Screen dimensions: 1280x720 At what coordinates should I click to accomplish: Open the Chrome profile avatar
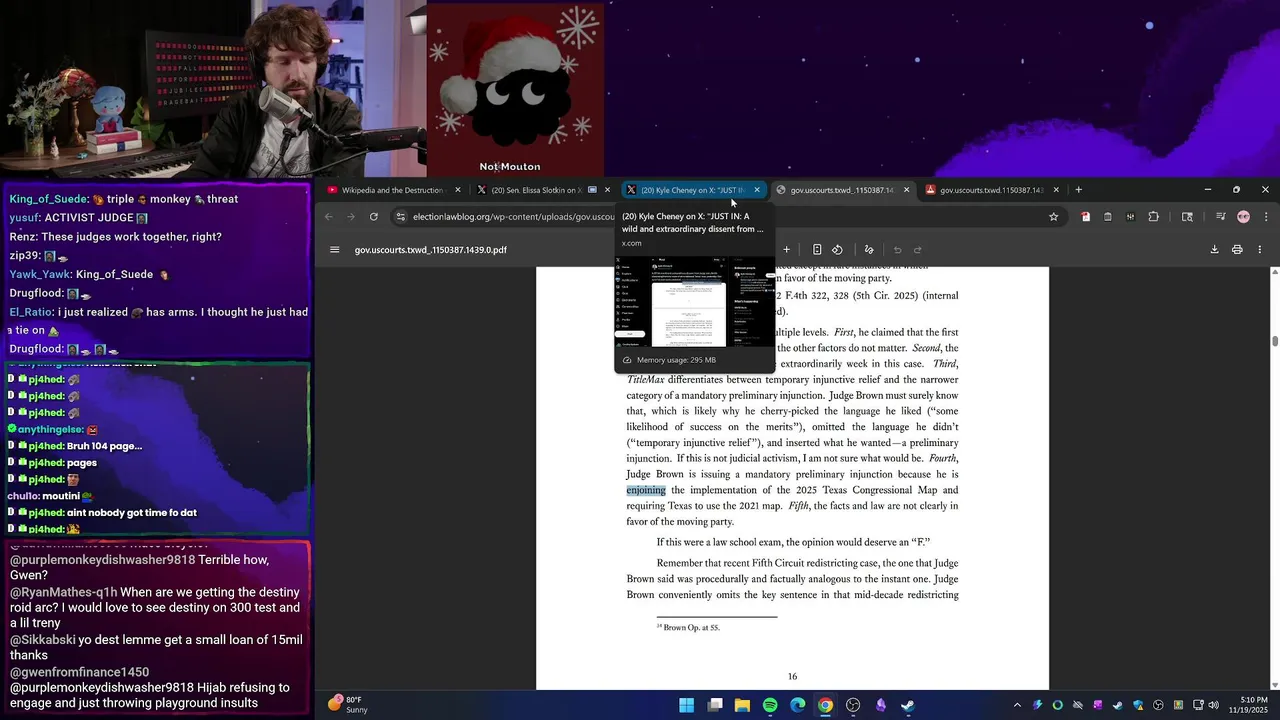point(1243,217)
